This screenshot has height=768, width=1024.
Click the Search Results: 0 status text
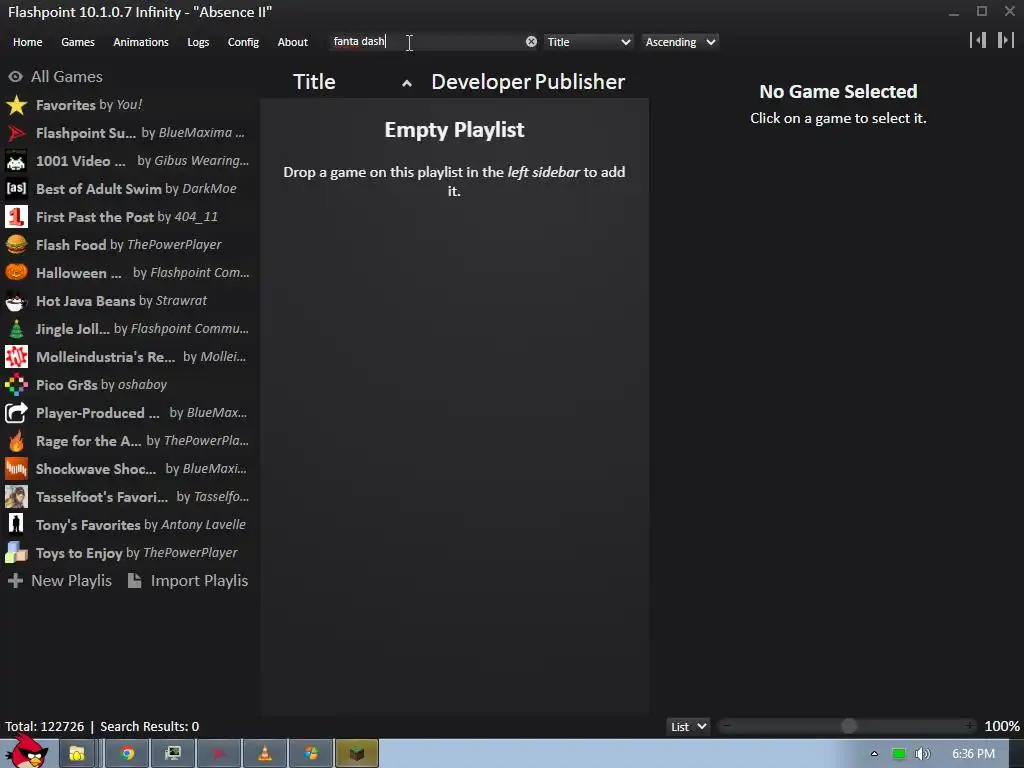pyautogui.click(x=150, y=726)
